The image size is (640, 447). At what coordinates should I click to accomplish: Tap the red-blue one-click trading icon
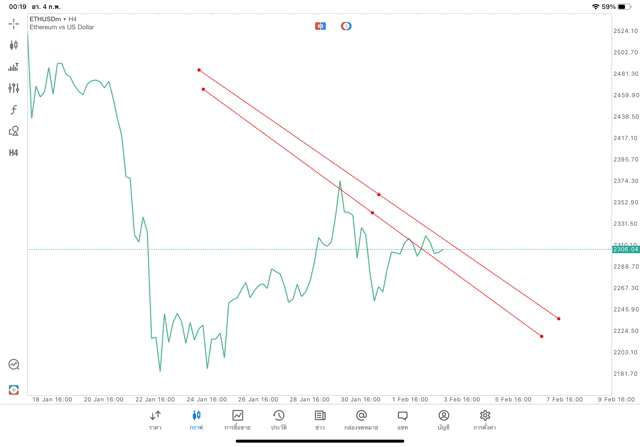[x=320, y=25]
